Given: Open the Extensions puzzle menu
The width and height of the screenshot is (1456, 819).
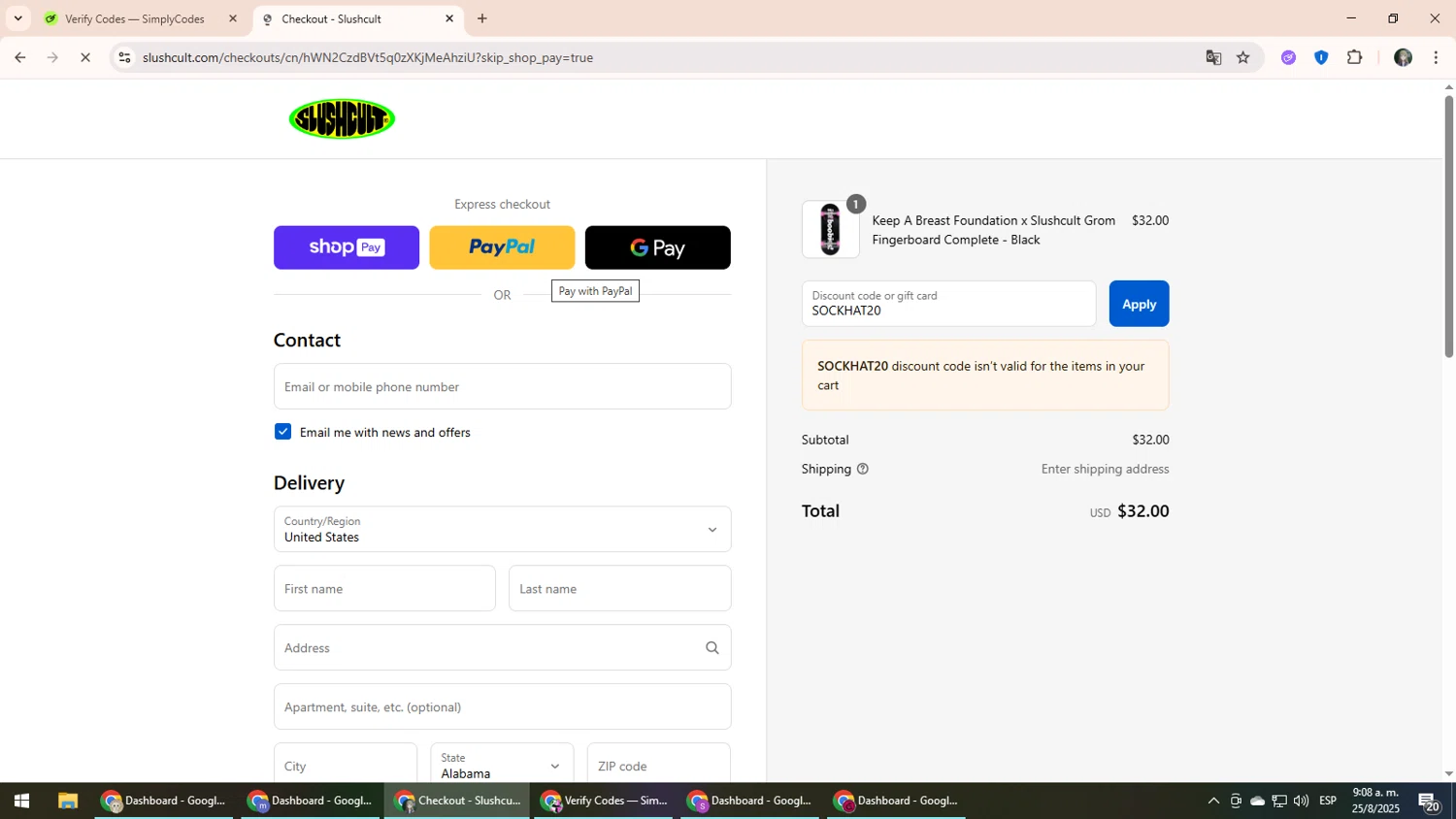Looking at the screenshot, I should (x=1355, y=57).
